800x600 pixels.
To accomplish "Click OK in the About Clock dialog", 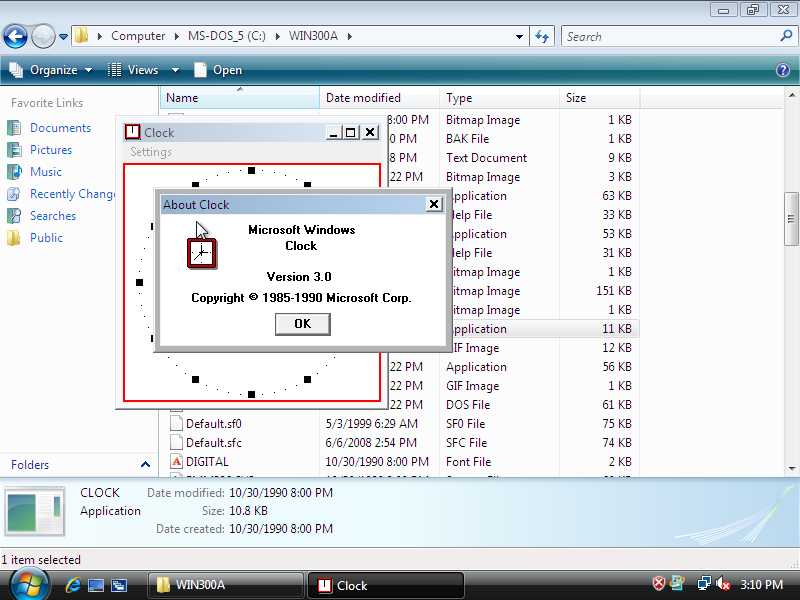I will 302,324.
